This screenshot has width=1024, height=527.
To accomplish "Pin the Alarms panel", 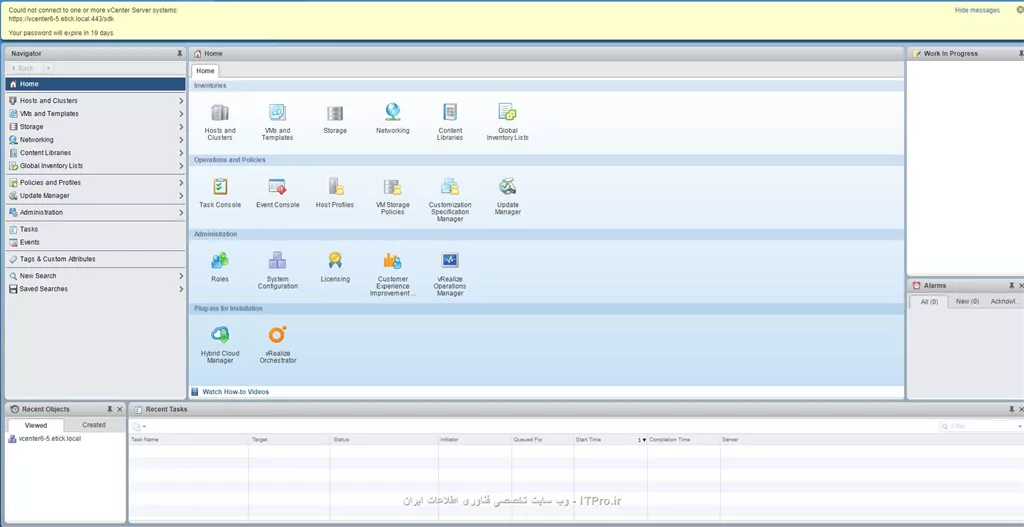I will (x=1012, y=285).
